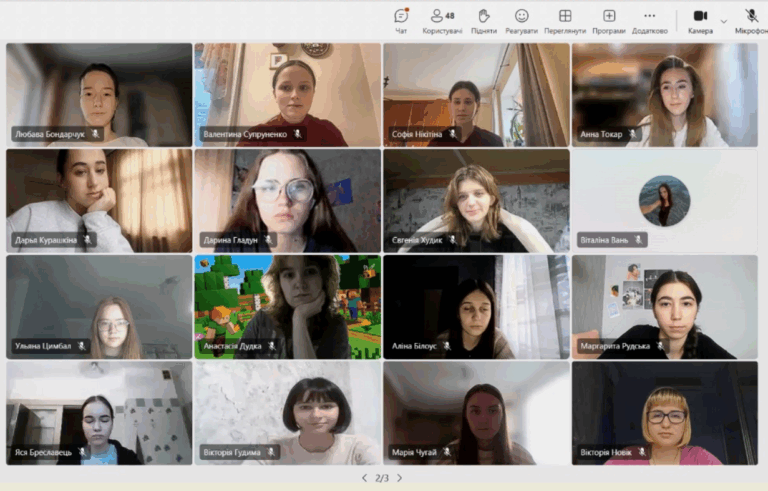Go to the previous page of participants
768x491 pixels.
pos(364,478)
